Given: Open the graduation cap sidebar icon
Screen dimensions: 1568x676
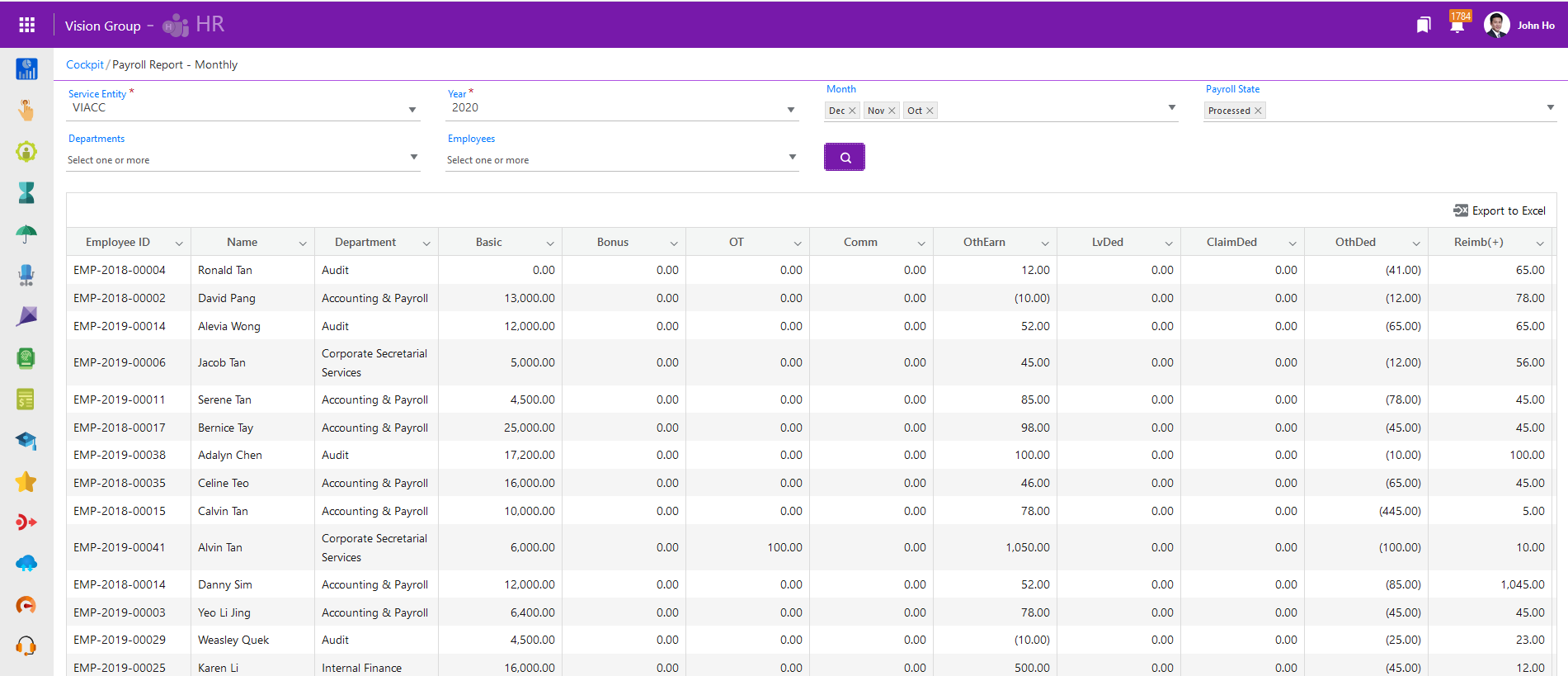Looking at the screenshot, I should [x=26, y=441].
